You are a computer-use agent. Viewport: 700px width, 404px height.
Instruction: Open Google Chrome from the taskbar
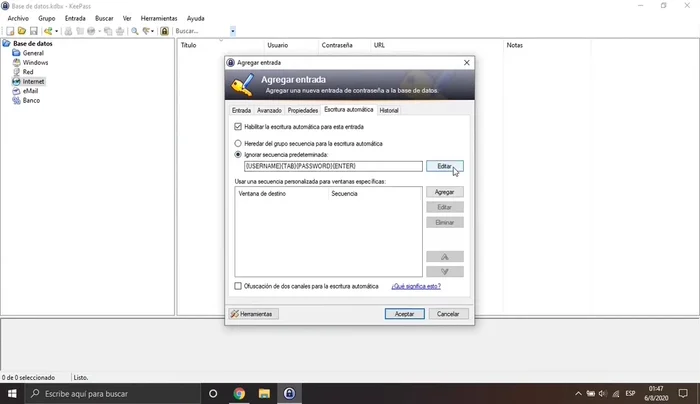coord(239,394)
